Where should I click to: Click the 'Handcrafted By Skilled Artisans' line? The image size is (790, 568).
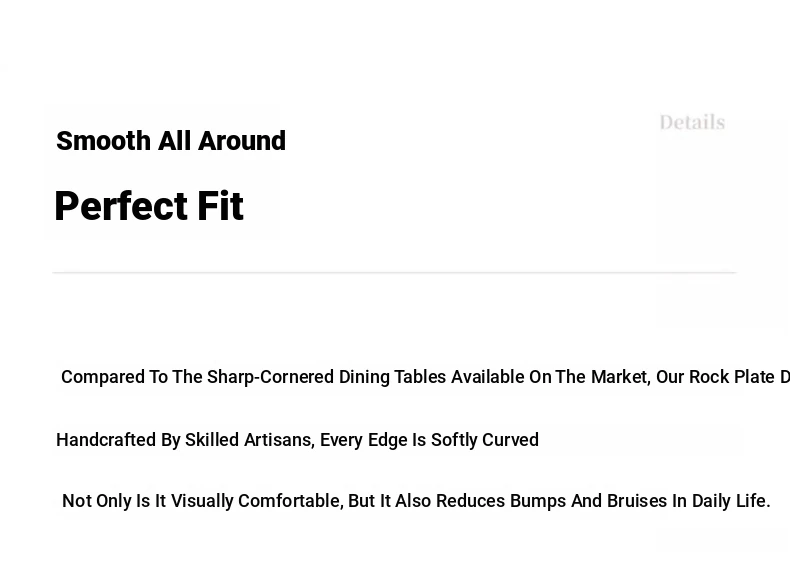click(297, 440)
